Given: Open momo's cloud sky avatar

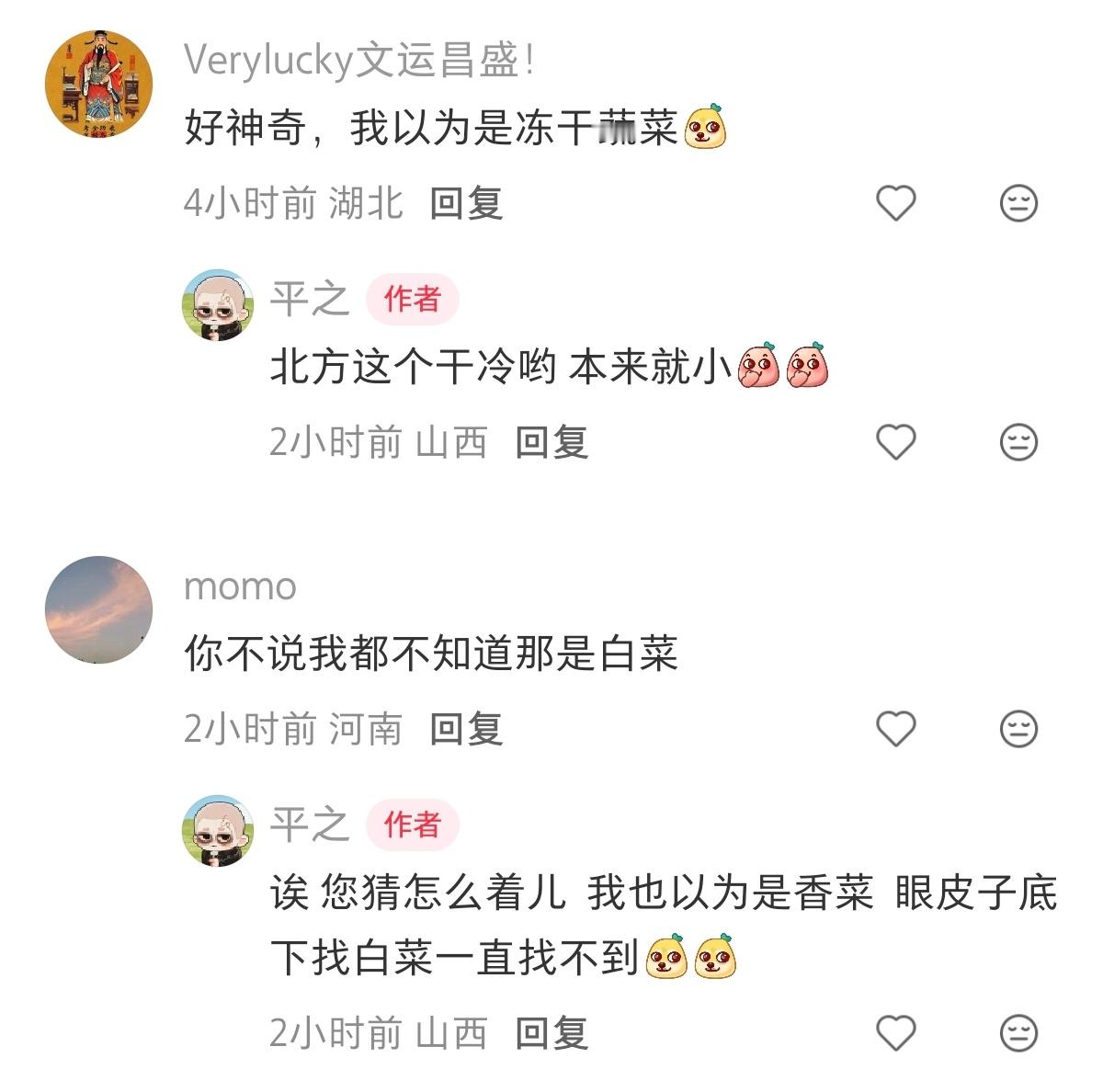Looking at the screenshot, I should tap(98, 609).
